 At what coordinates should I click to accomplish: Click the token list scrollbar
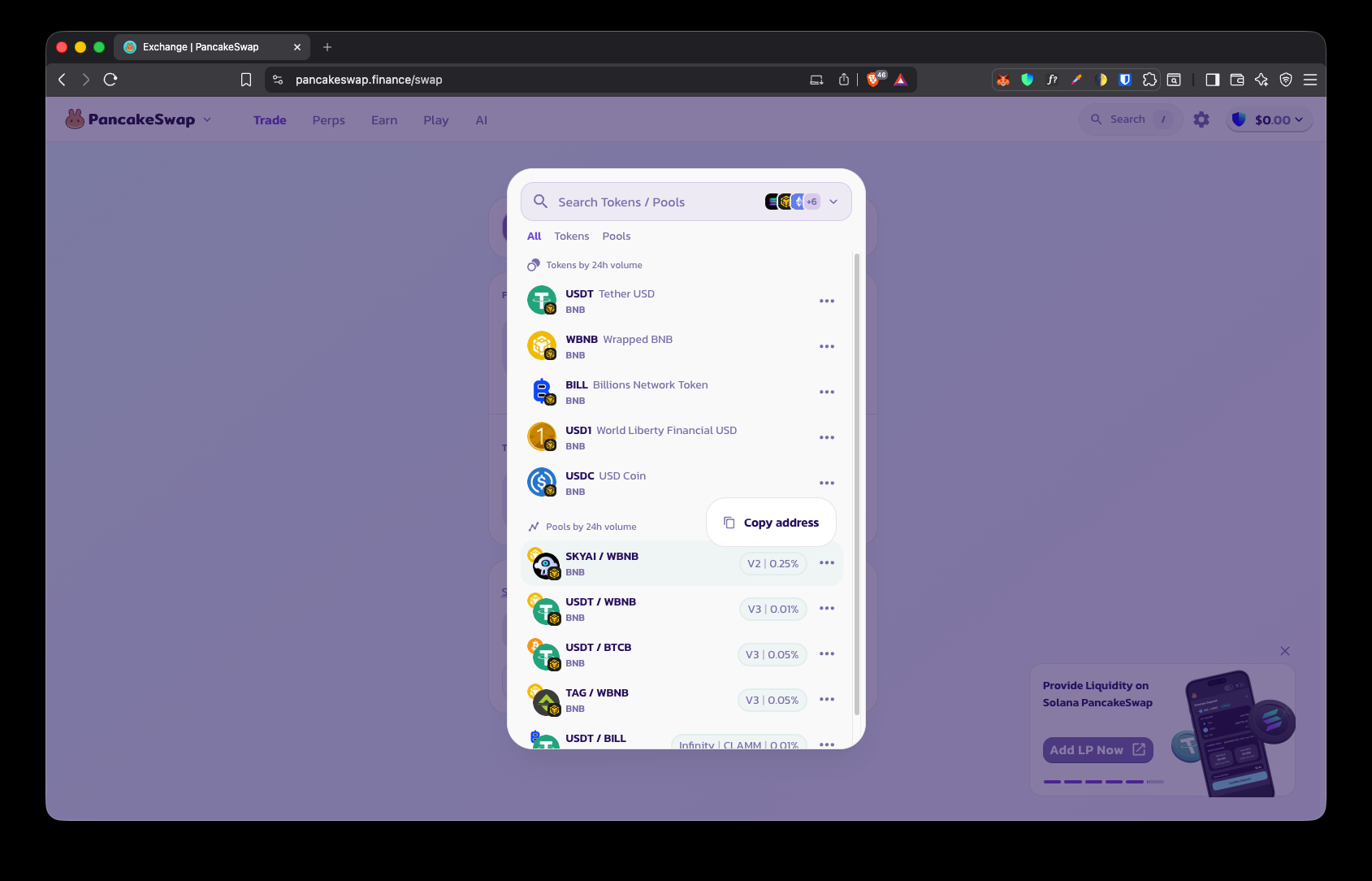tap(856, 484)
